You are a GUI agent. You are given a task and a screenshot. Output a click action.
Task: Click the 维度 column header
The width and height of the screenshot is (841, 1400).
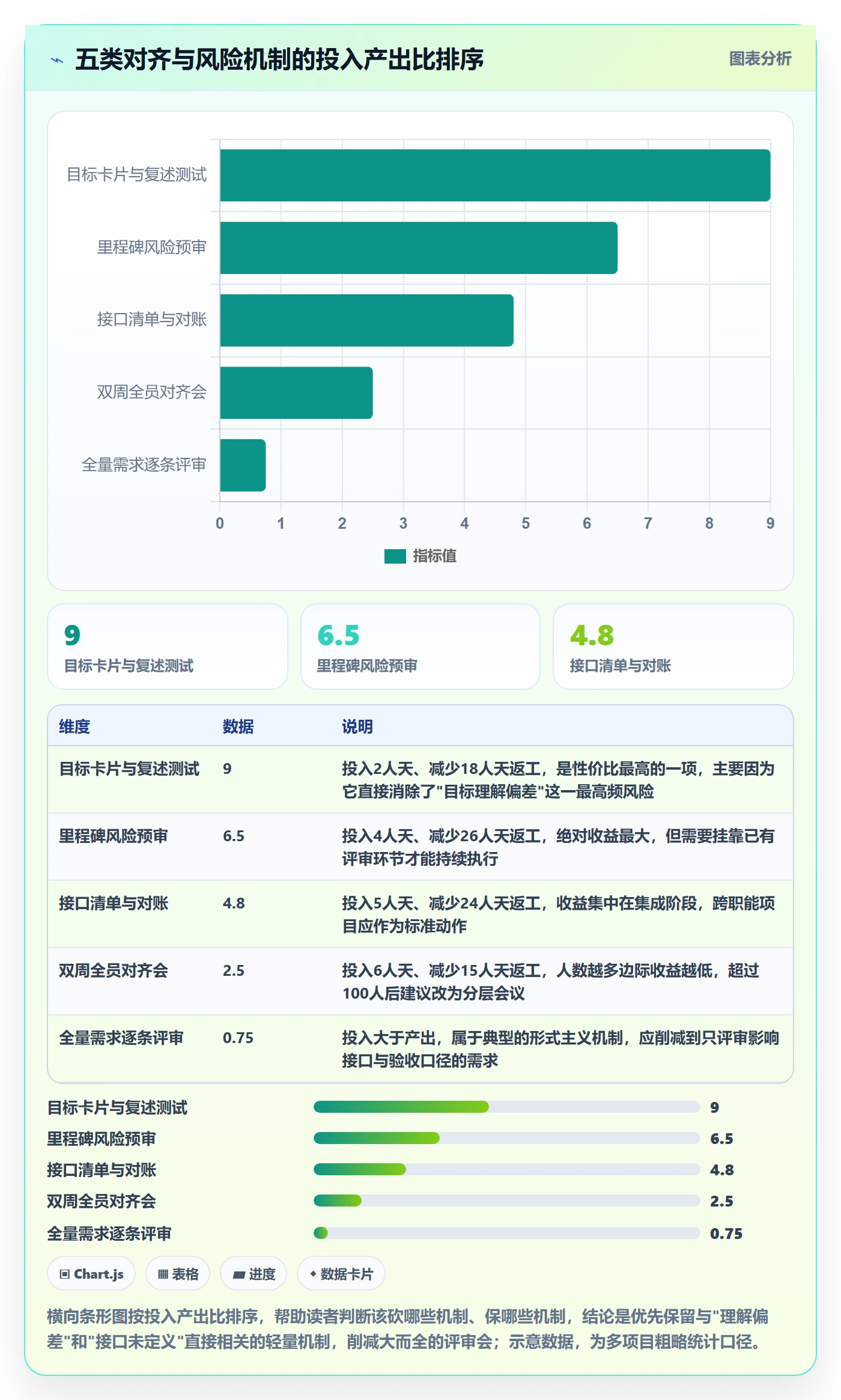click(74, 726)
